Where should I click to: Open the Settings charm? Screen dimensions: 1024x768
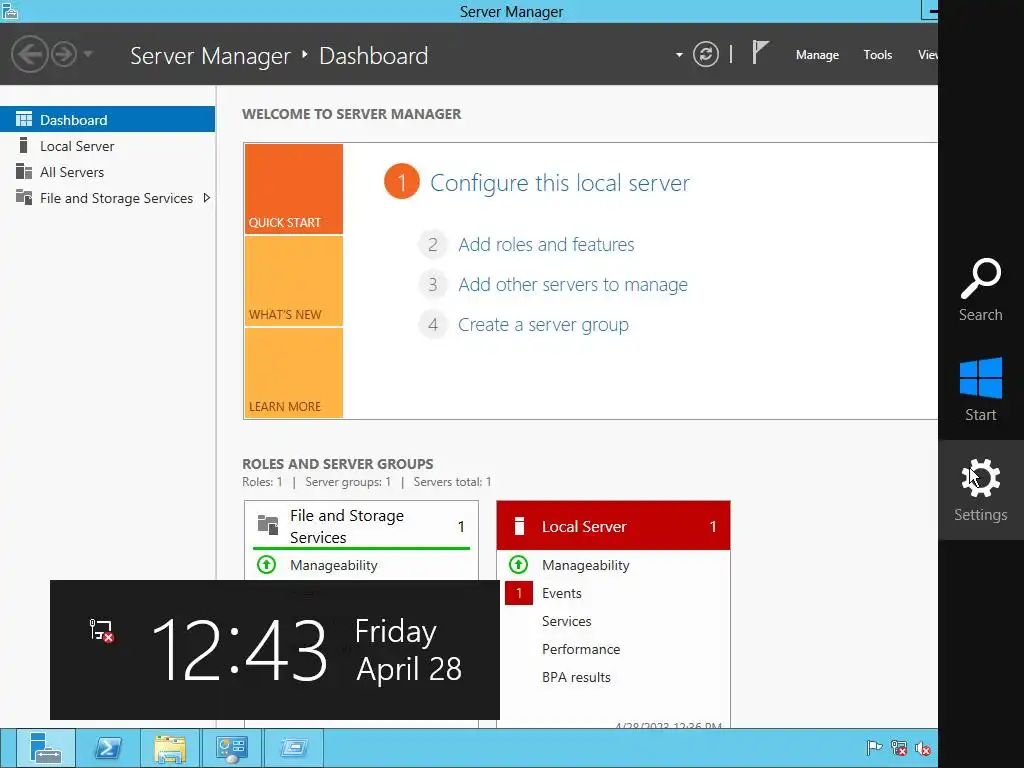(980, 490)
